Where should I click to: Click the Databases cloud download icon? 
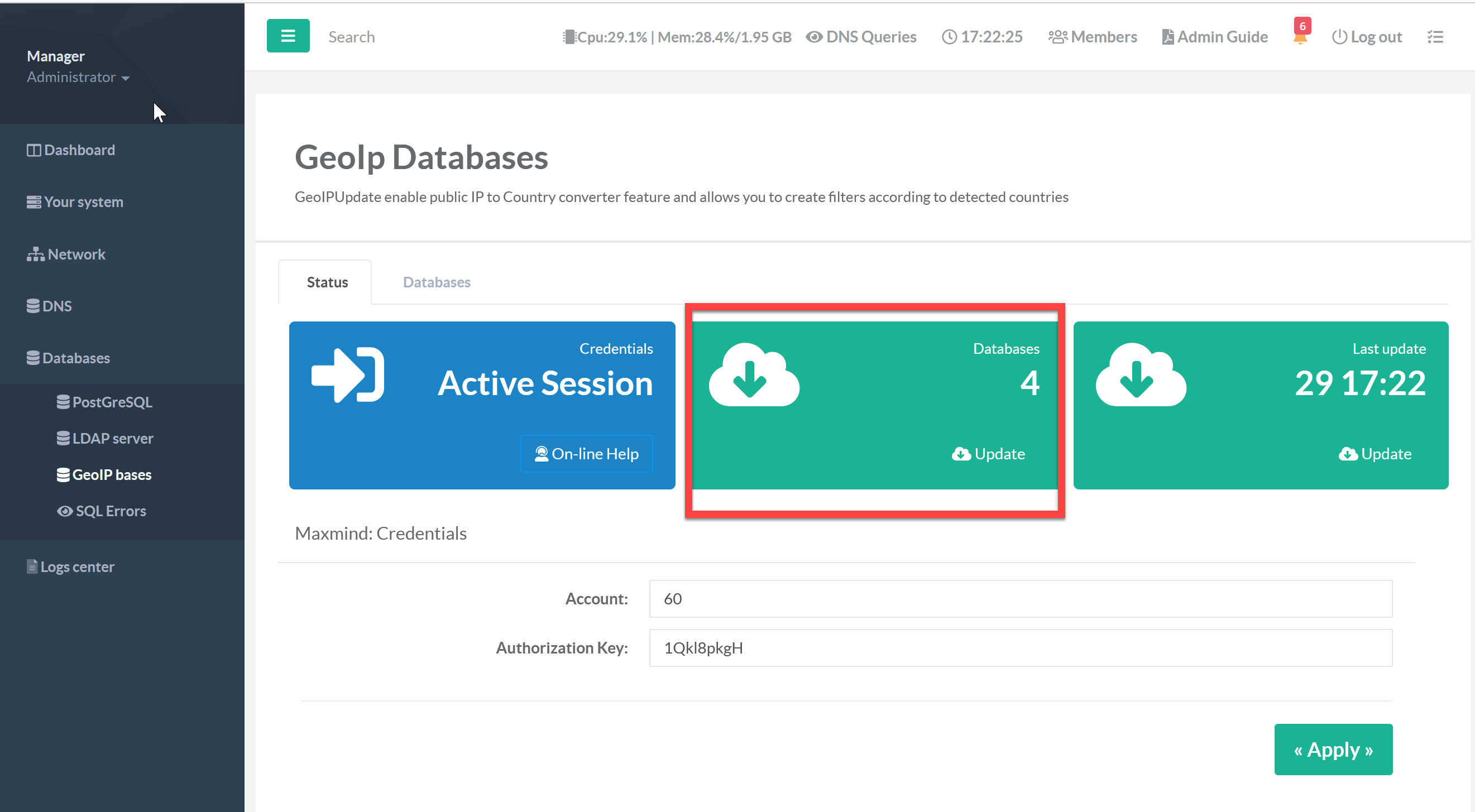[x=754, y=376]
